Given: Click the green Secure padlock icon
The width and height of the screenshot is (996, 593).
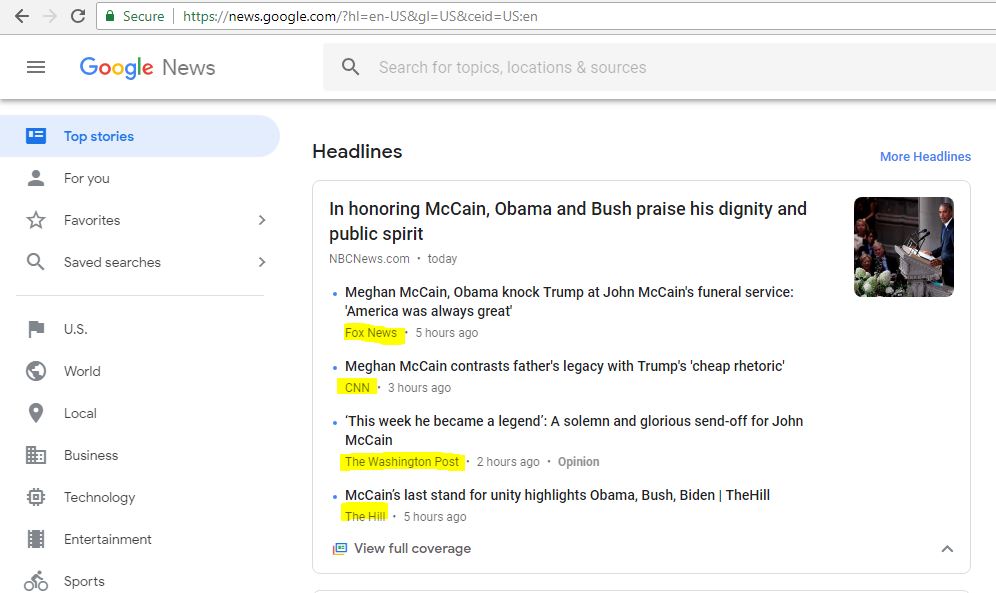Looking at the screenshot, I should pos(110,16).
